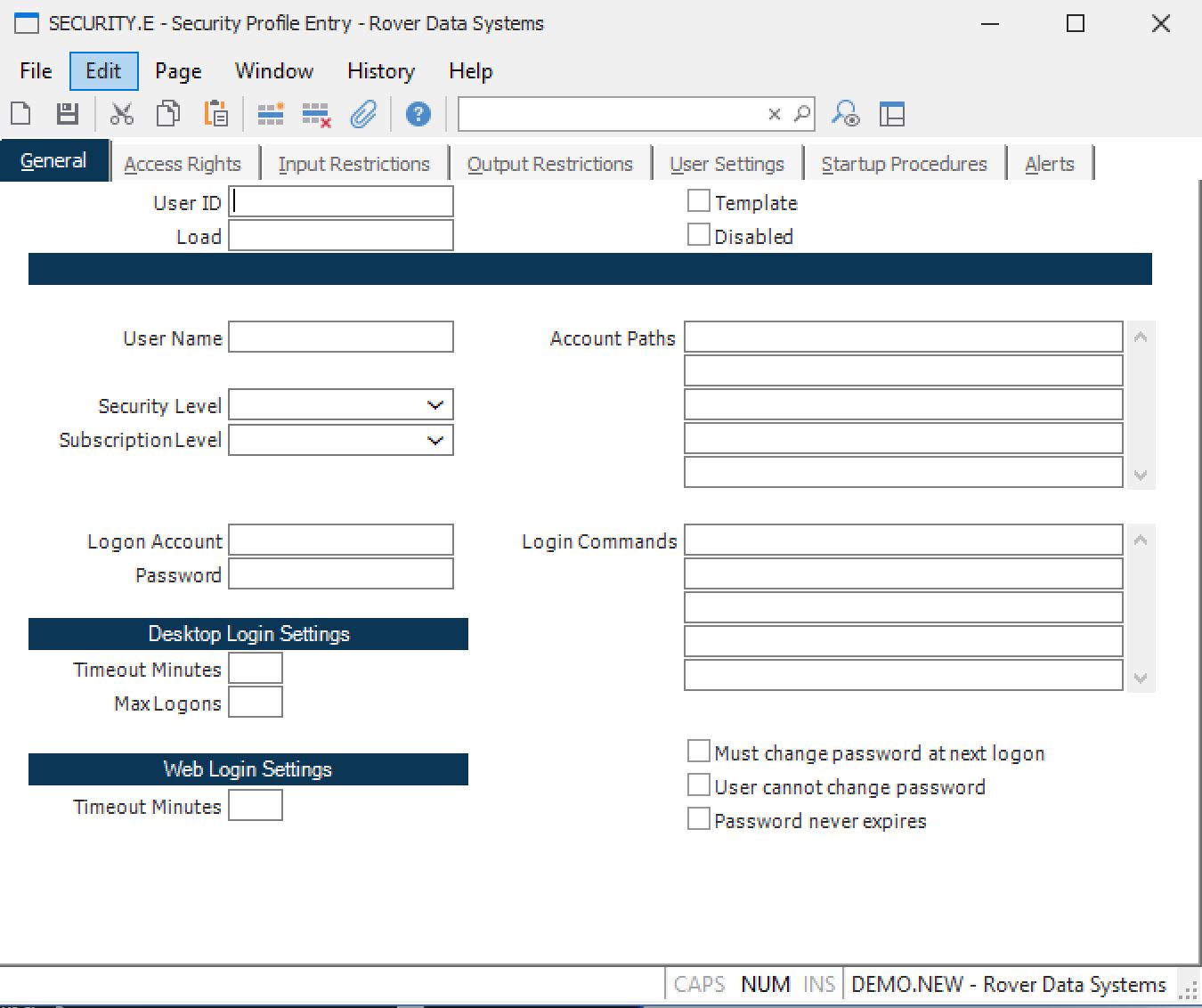Switch to the Access Rights tab

(x=183, y=164)
